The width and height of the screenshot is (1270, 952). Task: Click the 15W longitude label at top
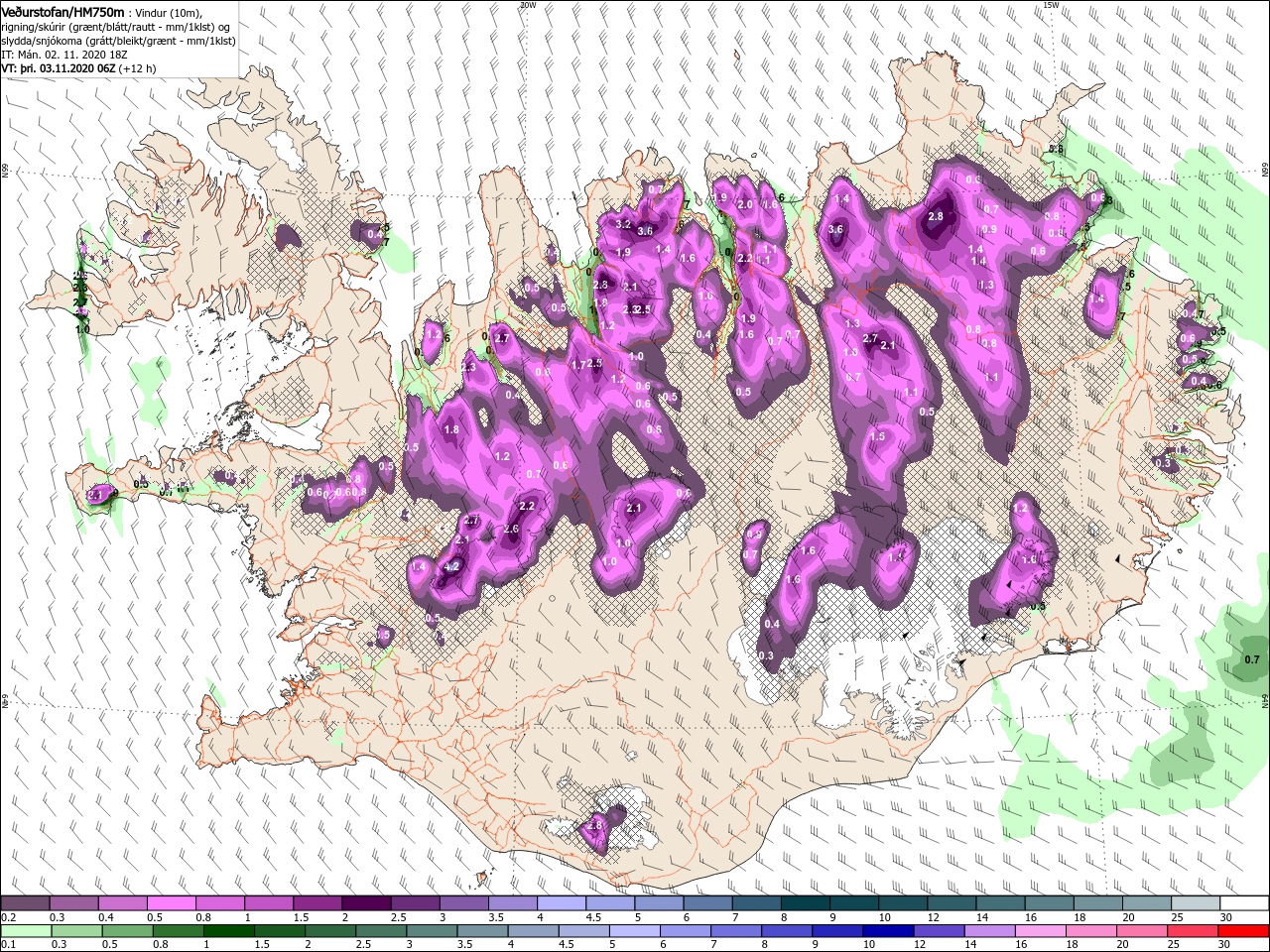[x=1051, y=5]
